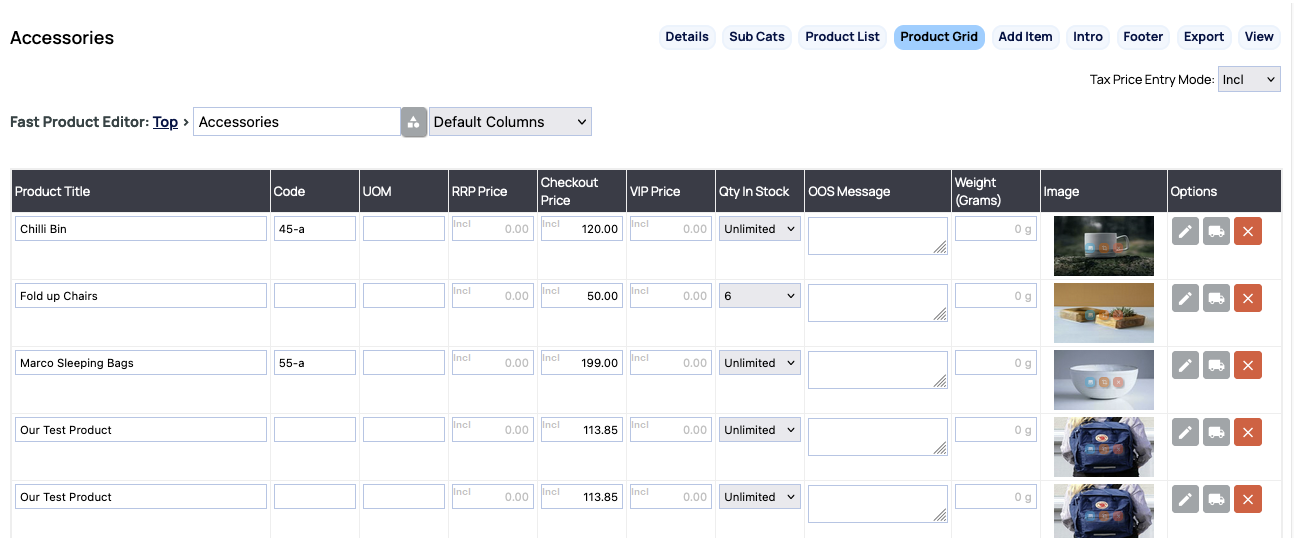Expand the Default Columns dropdown
Image resolution: width=1294 pixels, height=538 pixels.
tap(510, 122)
